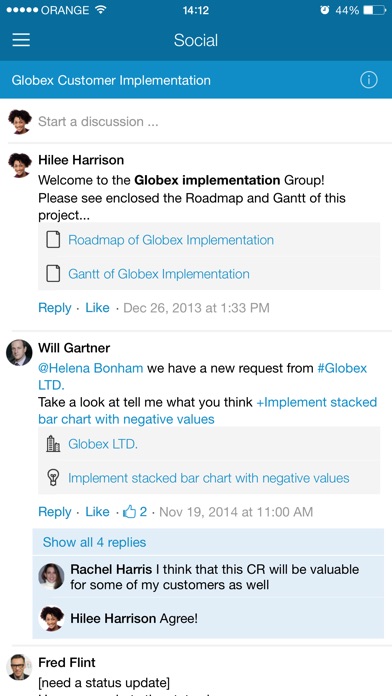Screen dimensions: 392x696
Task: Open Gantt of Globex Implementation link
Action: (158, 274)
